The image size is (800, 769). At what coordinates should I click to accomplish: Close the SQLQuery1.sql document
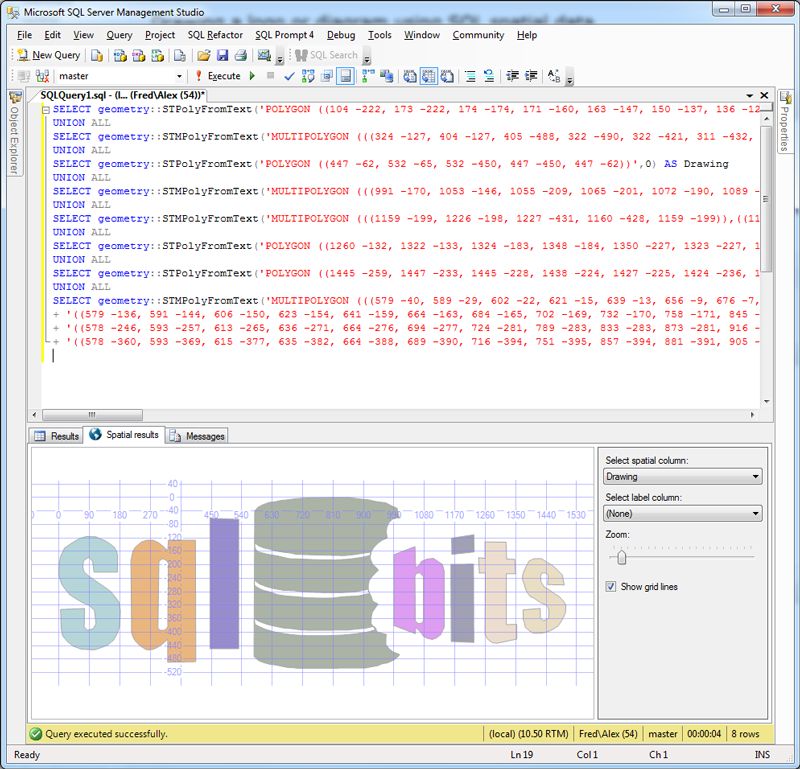click(764, 95)
